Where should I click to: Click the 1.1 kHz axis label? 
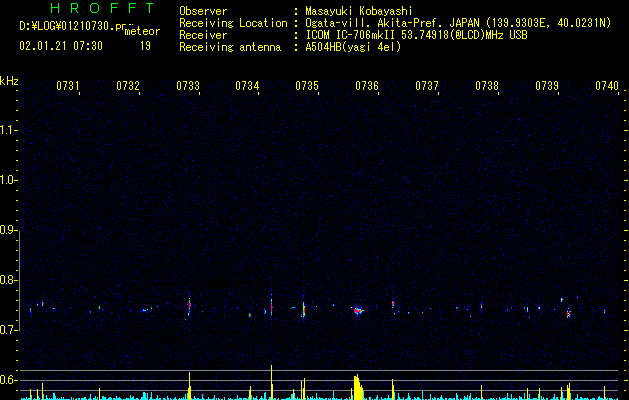[8, 130]
